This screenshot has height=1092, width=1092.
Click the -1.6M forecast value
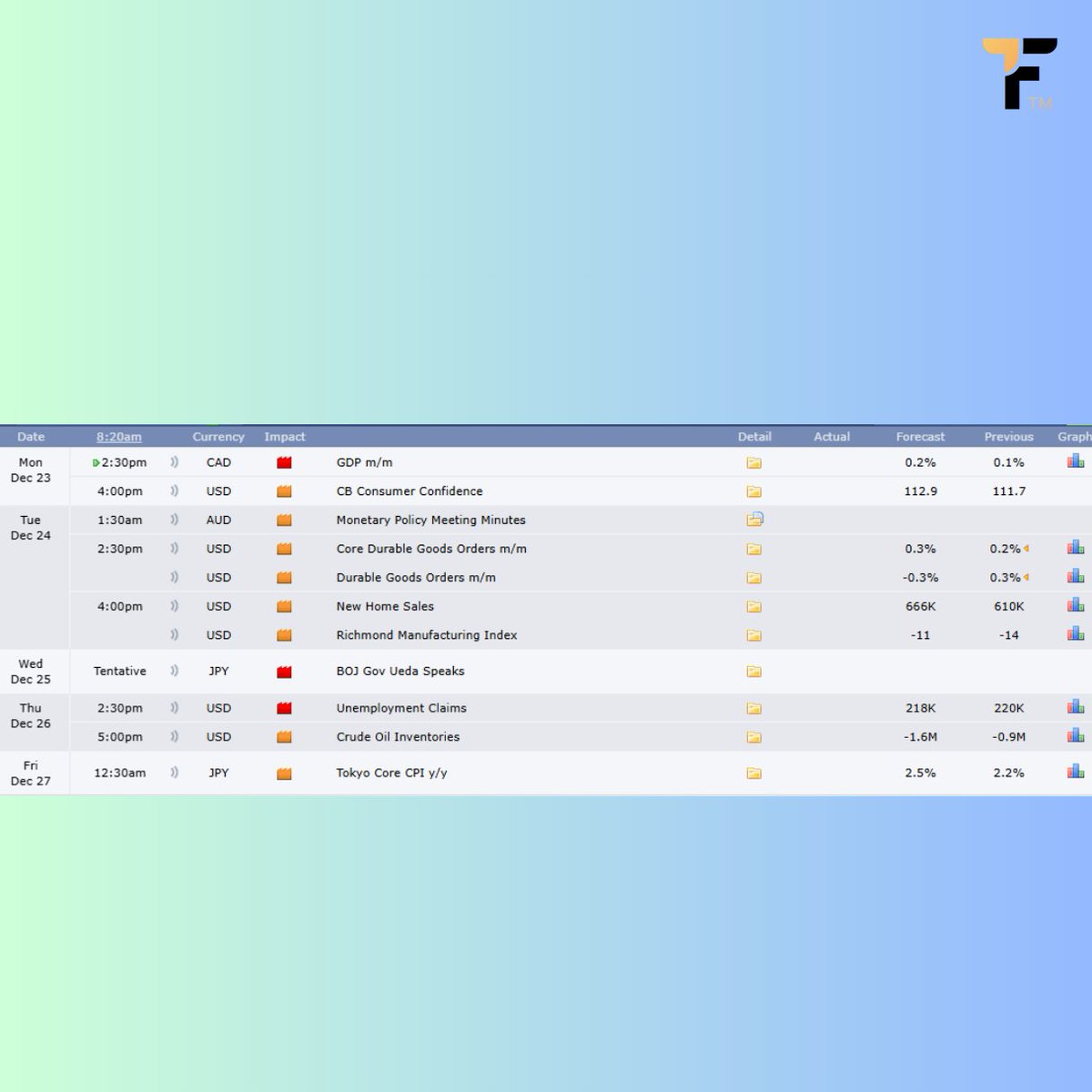coord(920,737)
